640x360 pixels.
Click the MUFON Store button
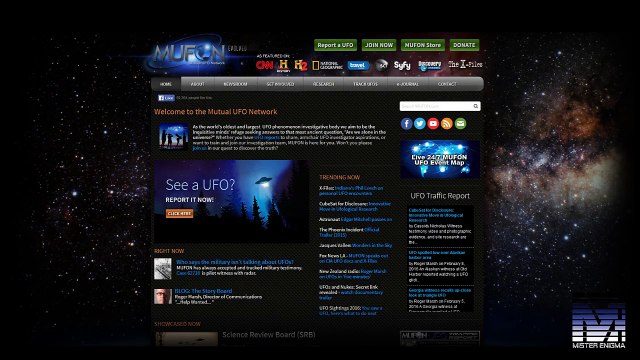(x=423, y=45)
